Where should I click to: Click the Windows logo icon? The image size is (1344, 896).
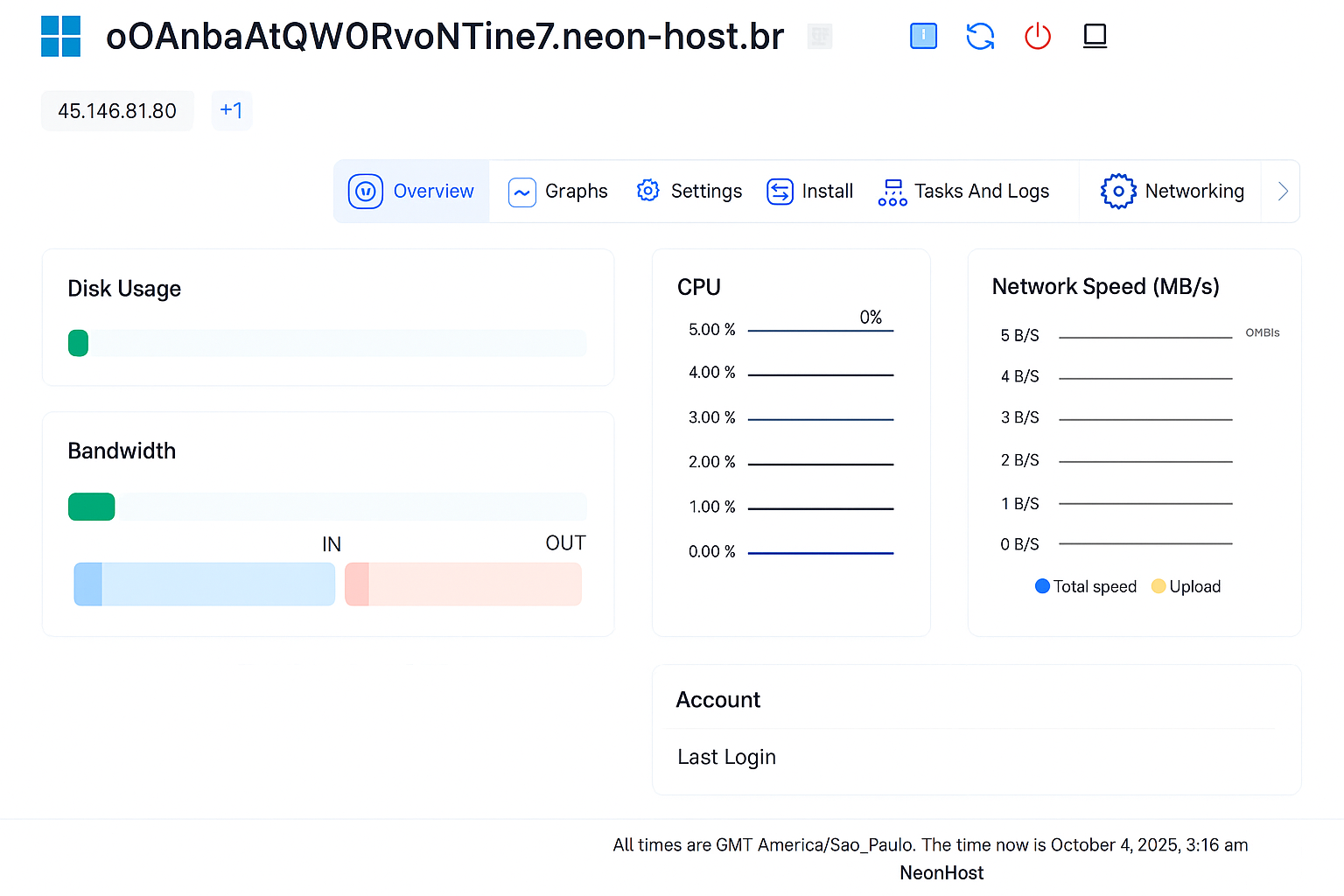point(60,37)
